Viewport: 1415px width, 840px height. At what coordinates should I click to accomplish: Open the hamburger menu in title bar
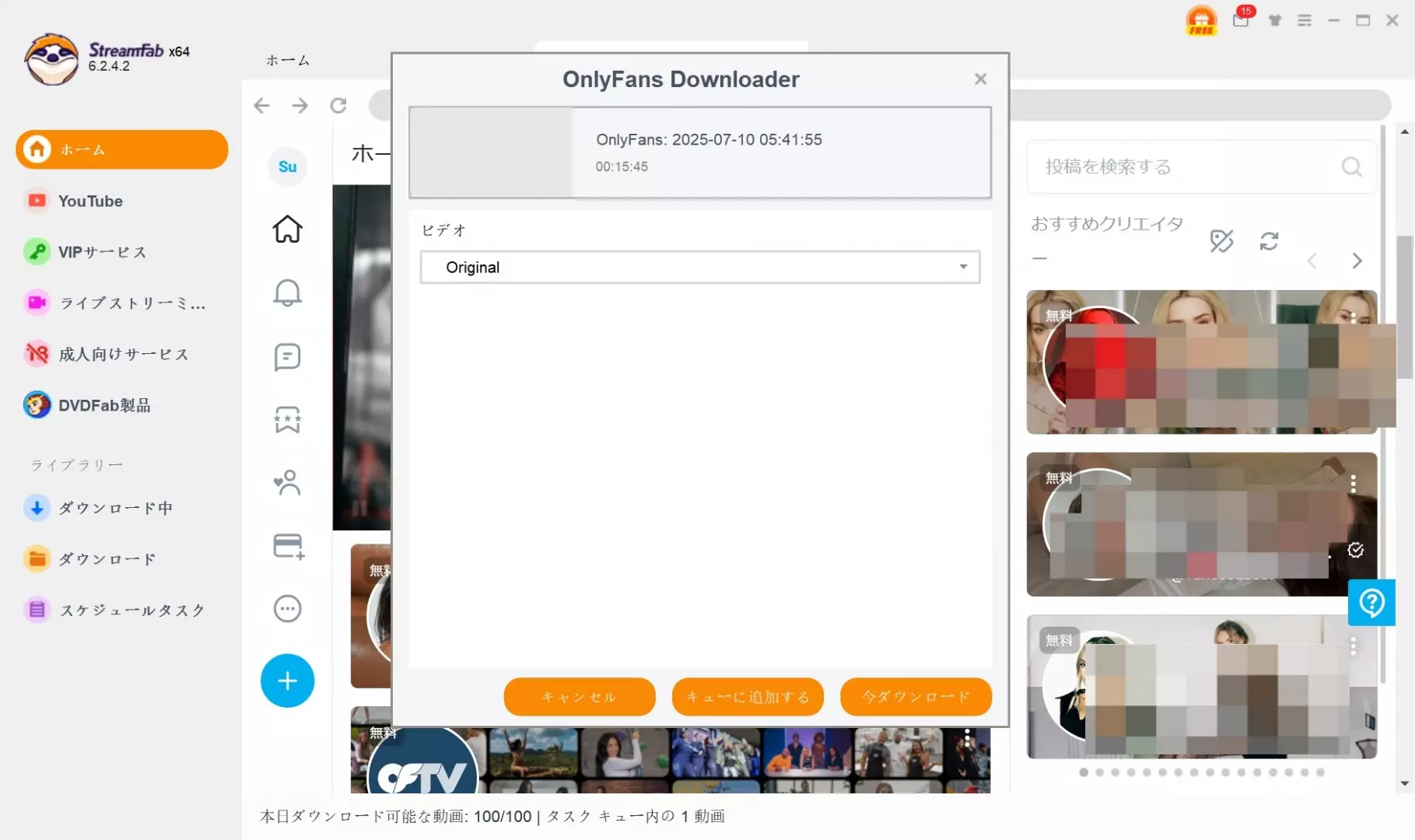1305,21
